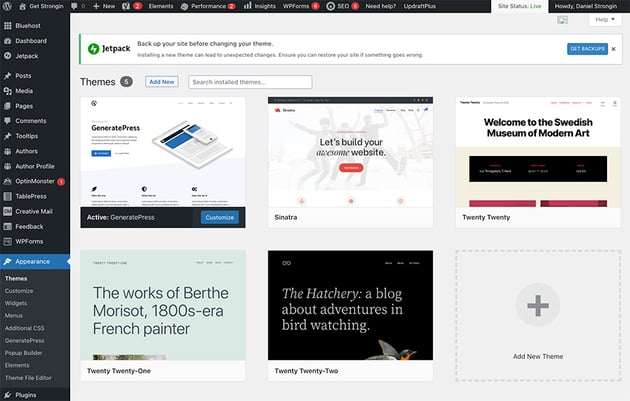Open the Customize submenu item
This screenshot has width=630, height=401.
click(x=19, y=291)
